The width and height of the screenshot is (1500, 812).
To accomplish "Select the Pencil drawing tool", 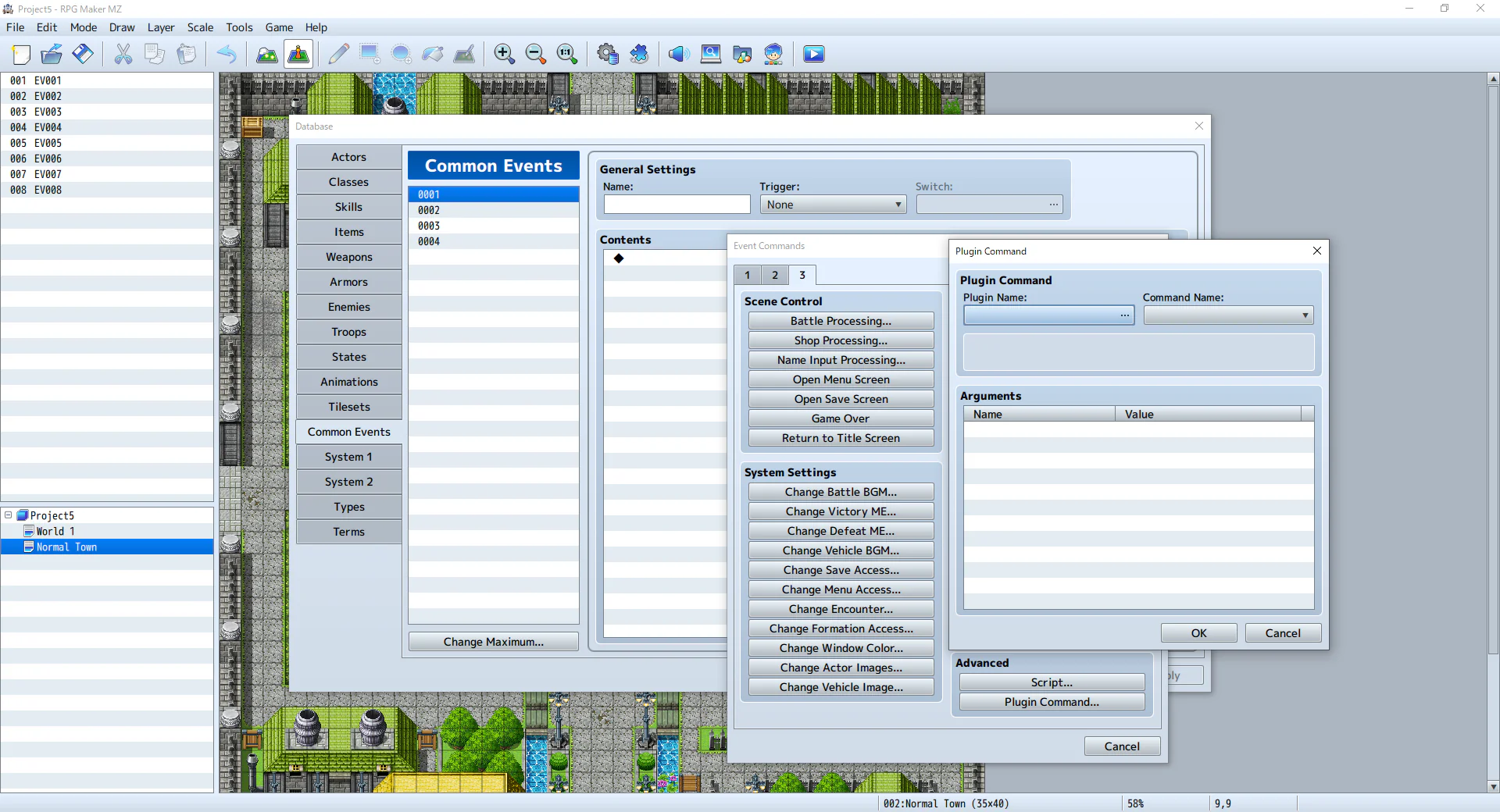I will [339, 54].
